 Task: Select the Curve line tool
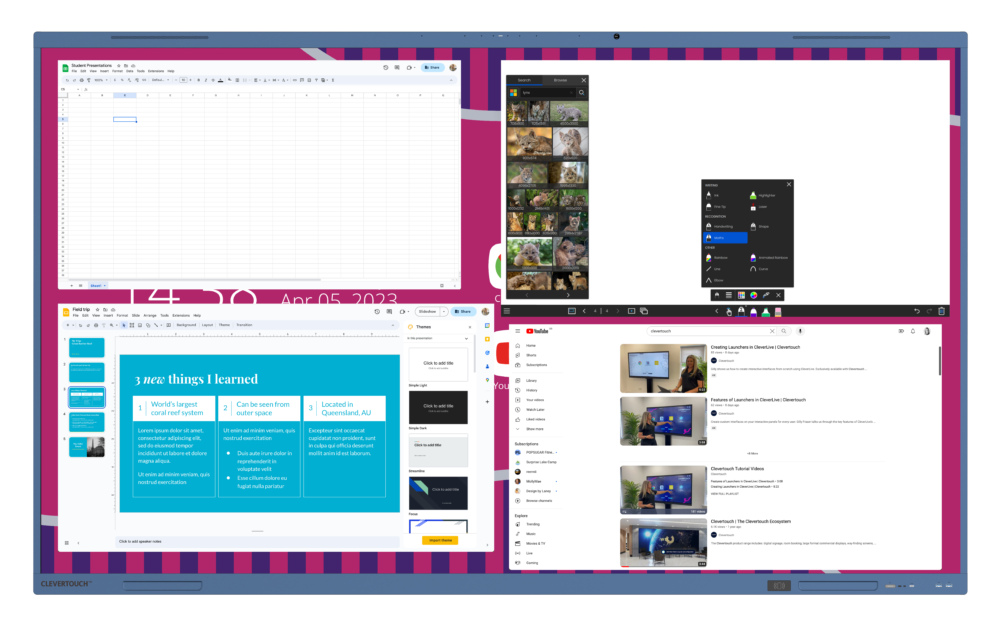[x=758, y=269]
